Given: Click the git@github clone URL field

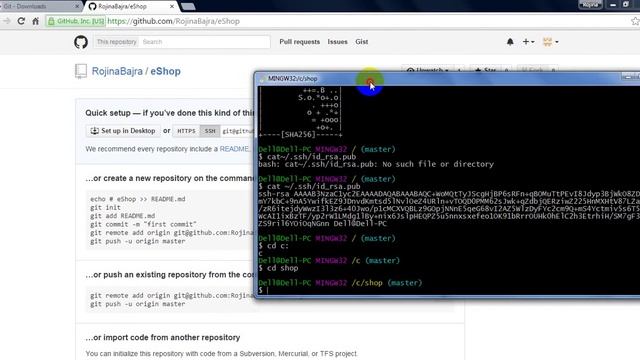Looking at the screenshot, I should tap(238, 131).
